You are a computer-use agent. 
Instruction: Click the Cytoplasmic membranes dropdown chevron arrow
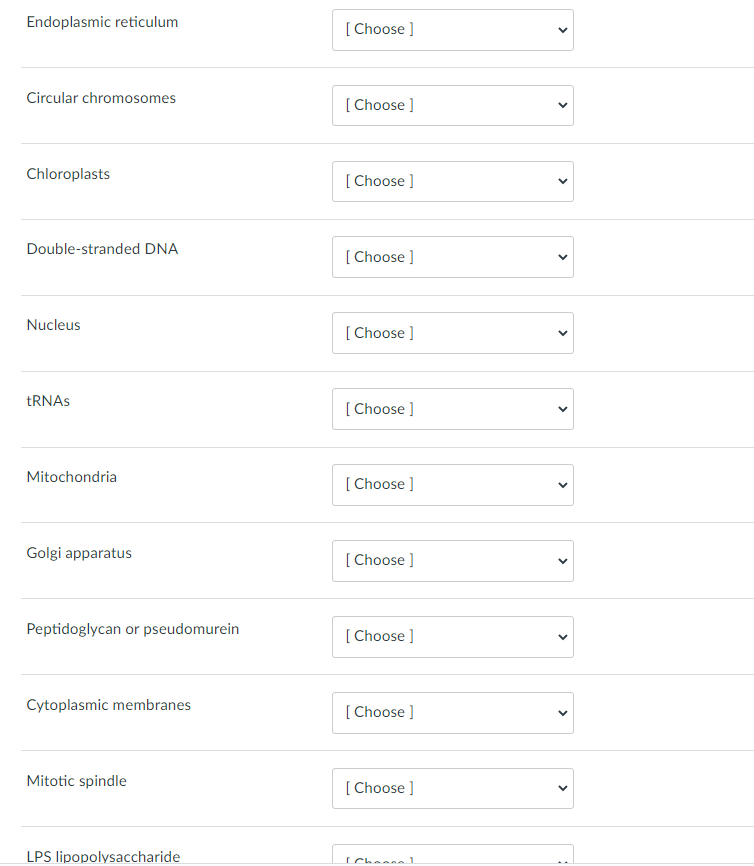click(562, 712)
